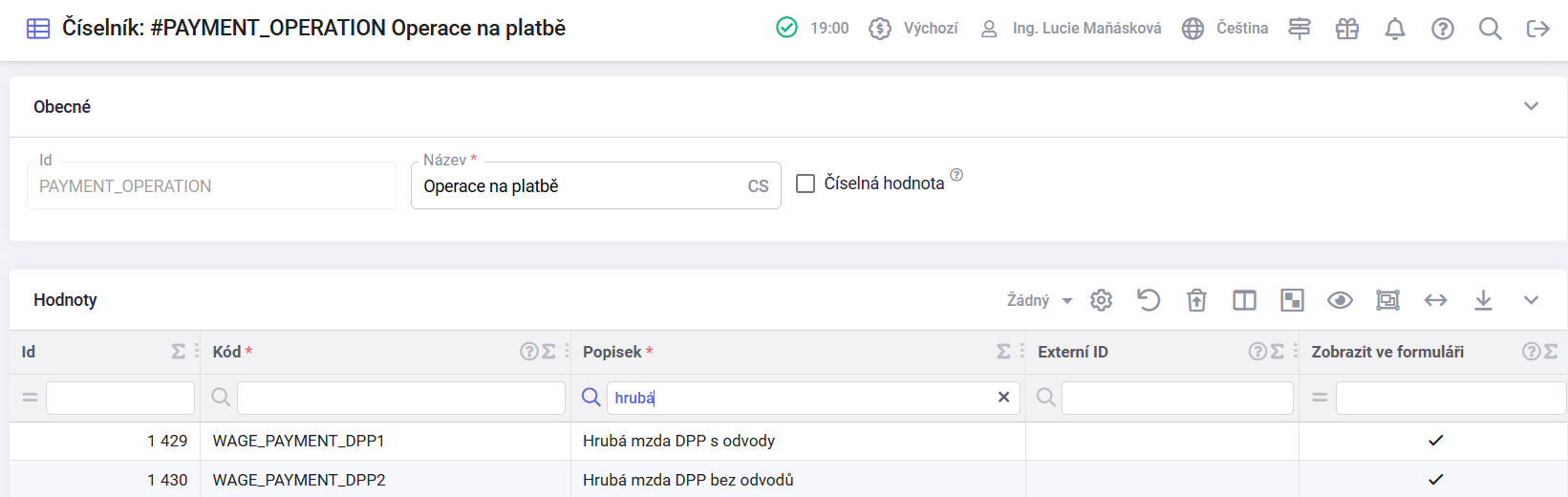
Task: Select the WAGE_PAYMENT_DPP1 cell
Action: click(385, 441)
